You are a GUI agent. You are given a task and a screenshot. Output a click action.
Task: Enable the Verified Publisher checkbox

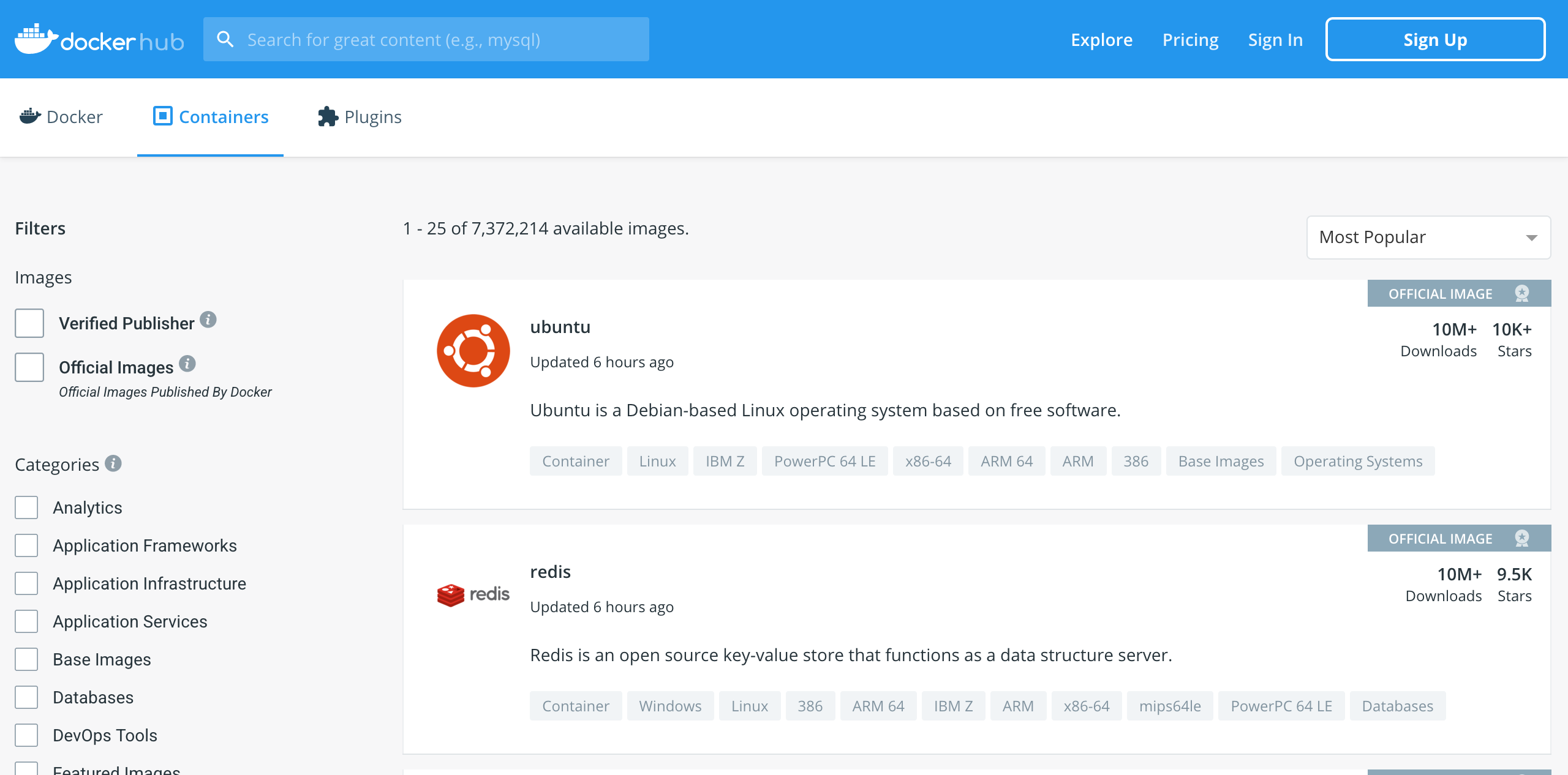pos(29,323)
